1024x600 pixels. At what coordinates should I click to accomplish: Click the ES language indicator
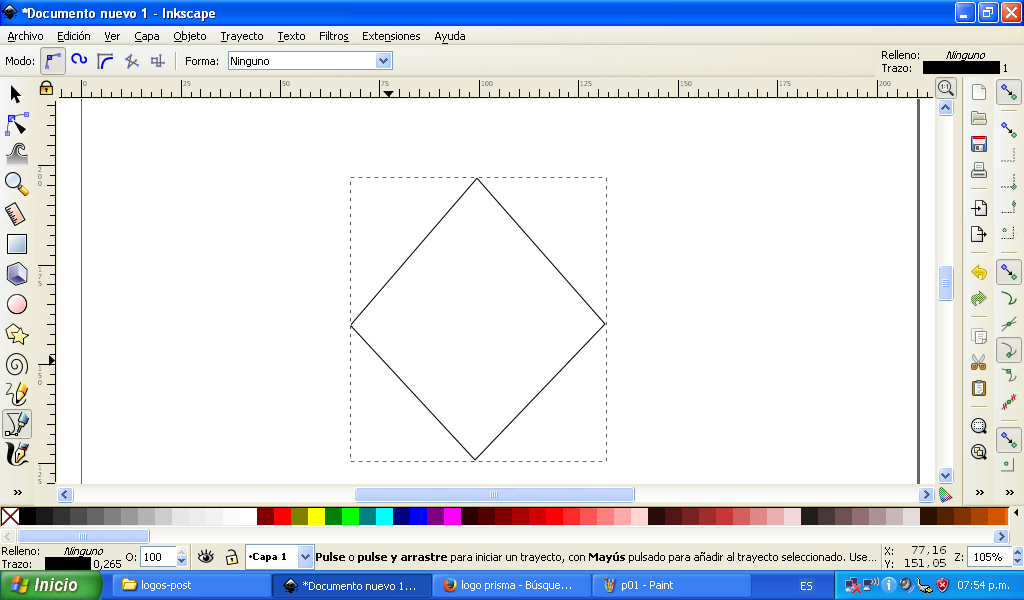pyautogui.click(x=807, y=586)
